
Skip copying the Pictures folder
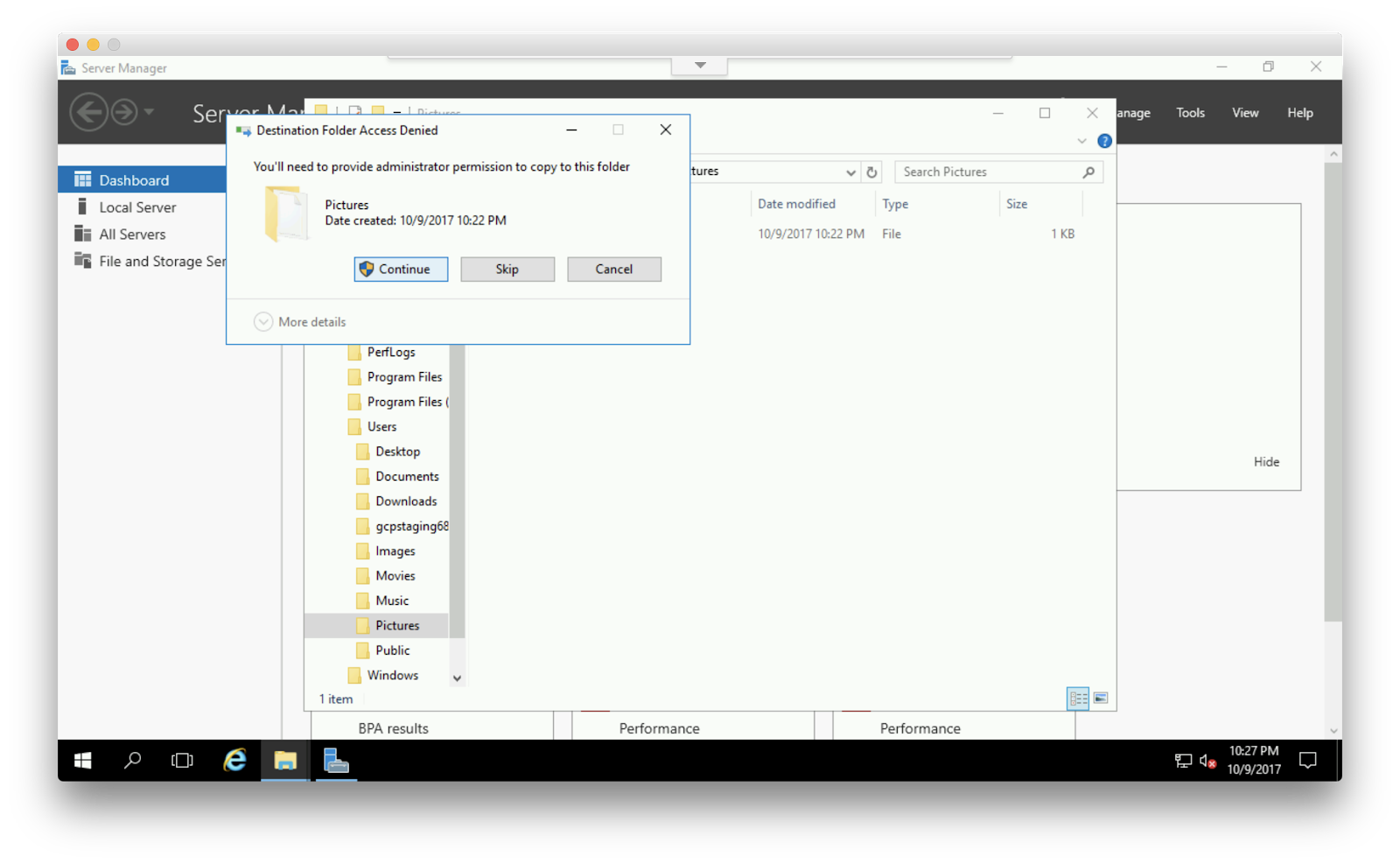pyautogui.click(x=507, y=269)
